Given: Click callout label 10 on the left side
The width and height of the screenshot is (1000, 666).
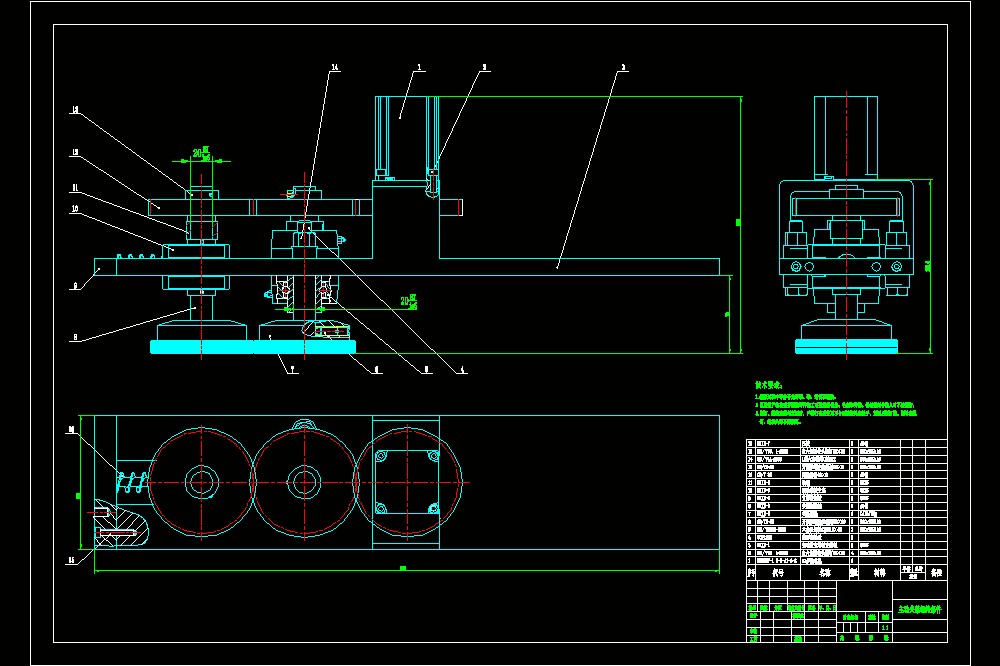Looking at the screenshot, I should pyautogui.click(x=75, y=209).
